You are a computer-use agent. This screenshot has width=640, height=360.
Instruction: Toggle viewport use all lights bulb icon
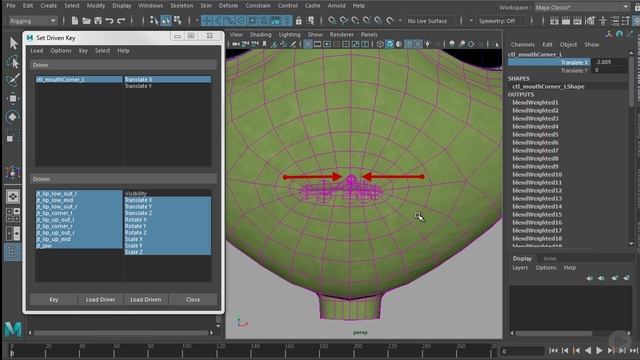click(x=427, y=44)
